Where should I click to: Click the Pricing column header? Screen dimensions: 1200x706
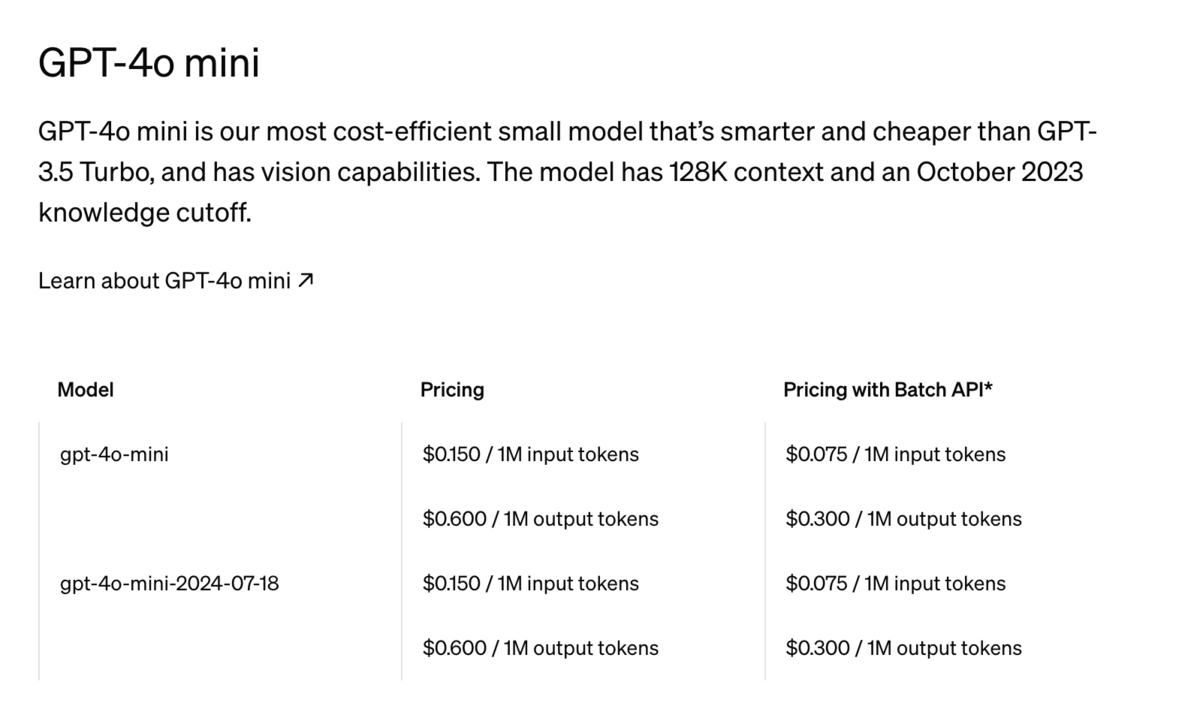452,390
